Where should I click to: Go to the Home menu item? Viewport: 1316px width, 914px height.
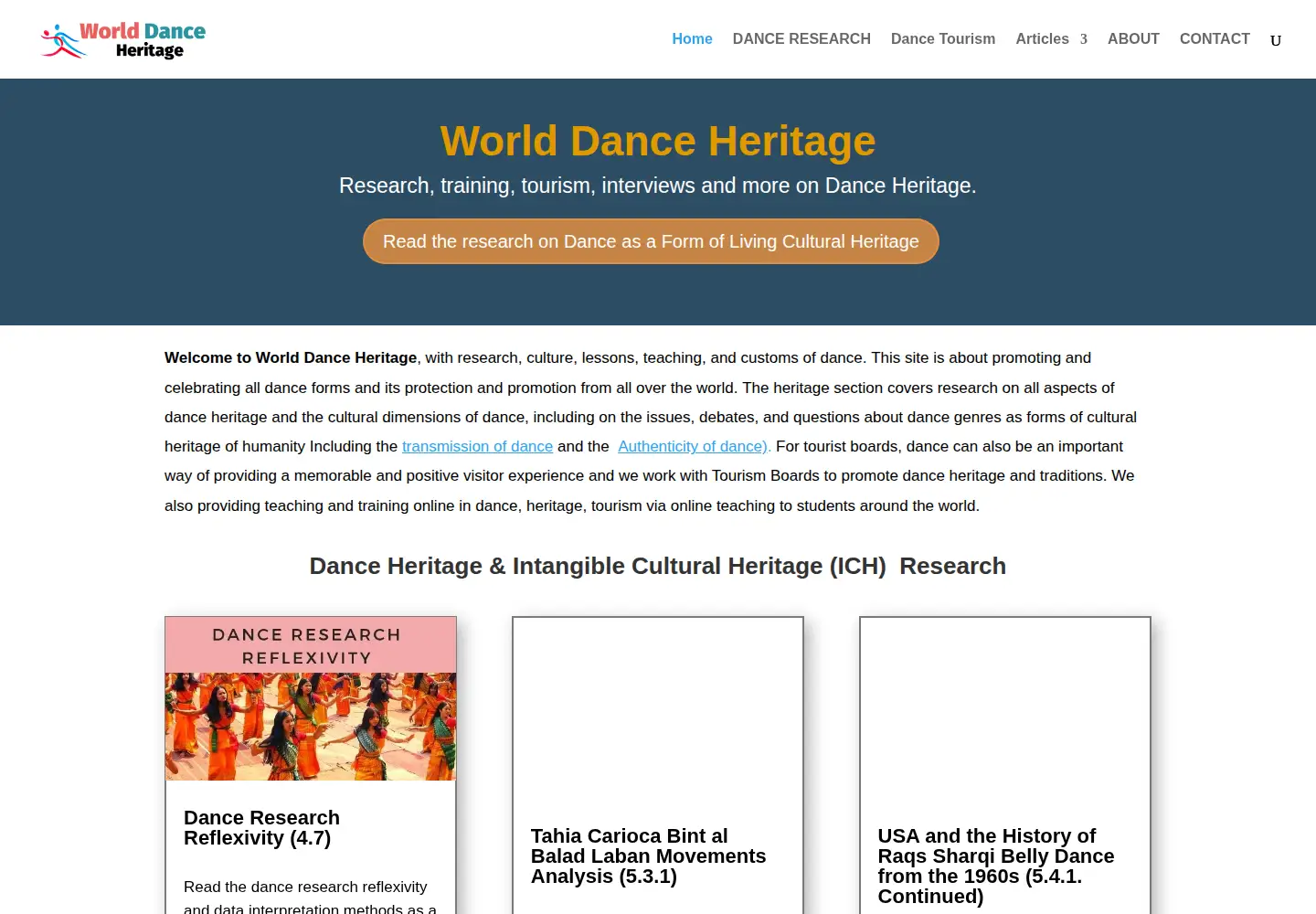pos(692,39)
